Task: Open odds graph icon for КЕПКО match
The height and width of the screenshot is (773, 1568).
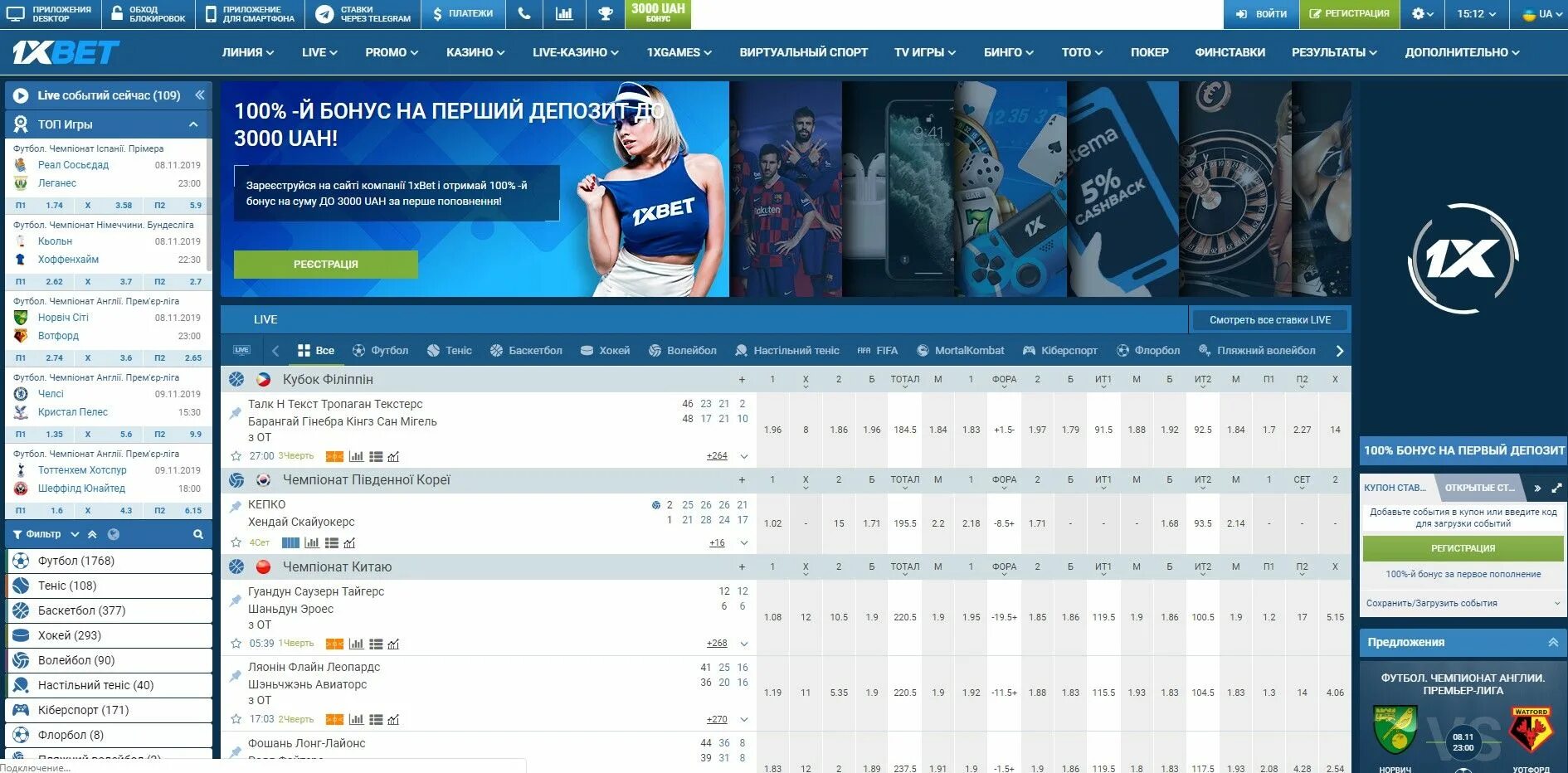Action: tap(349, 542)
